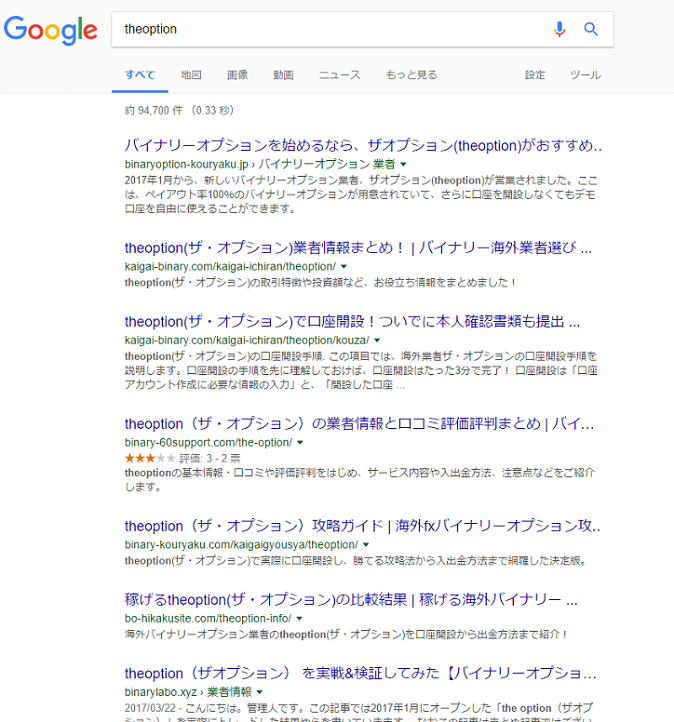Screen dimensions: 674x722
Task: Click URL text binary-60support.com/the-option/
Action: pyautogui.click(x=209, y=443)
